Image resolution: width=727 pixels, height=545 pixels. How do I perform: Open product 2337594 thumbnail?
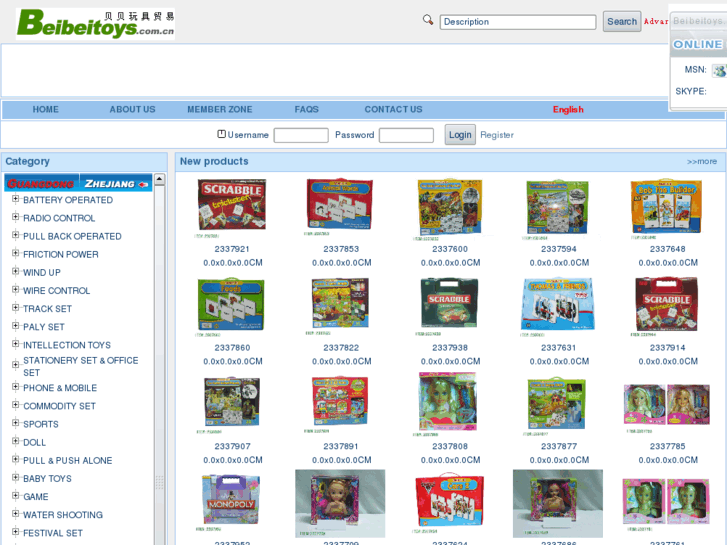(558, 207)
